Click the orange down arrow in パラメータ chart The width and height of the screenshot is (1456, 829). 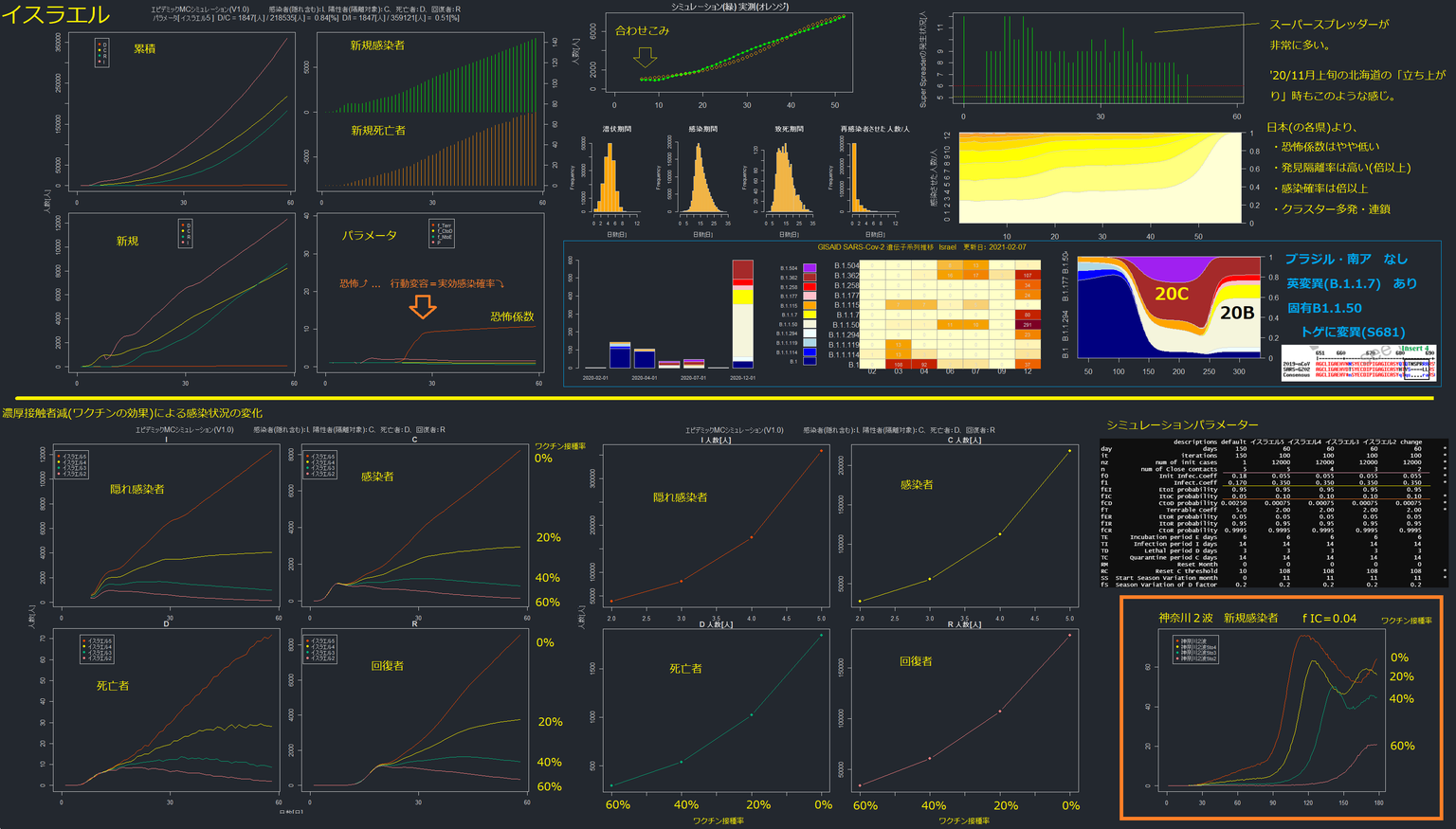pyautogui.click(x=423, y=306)
